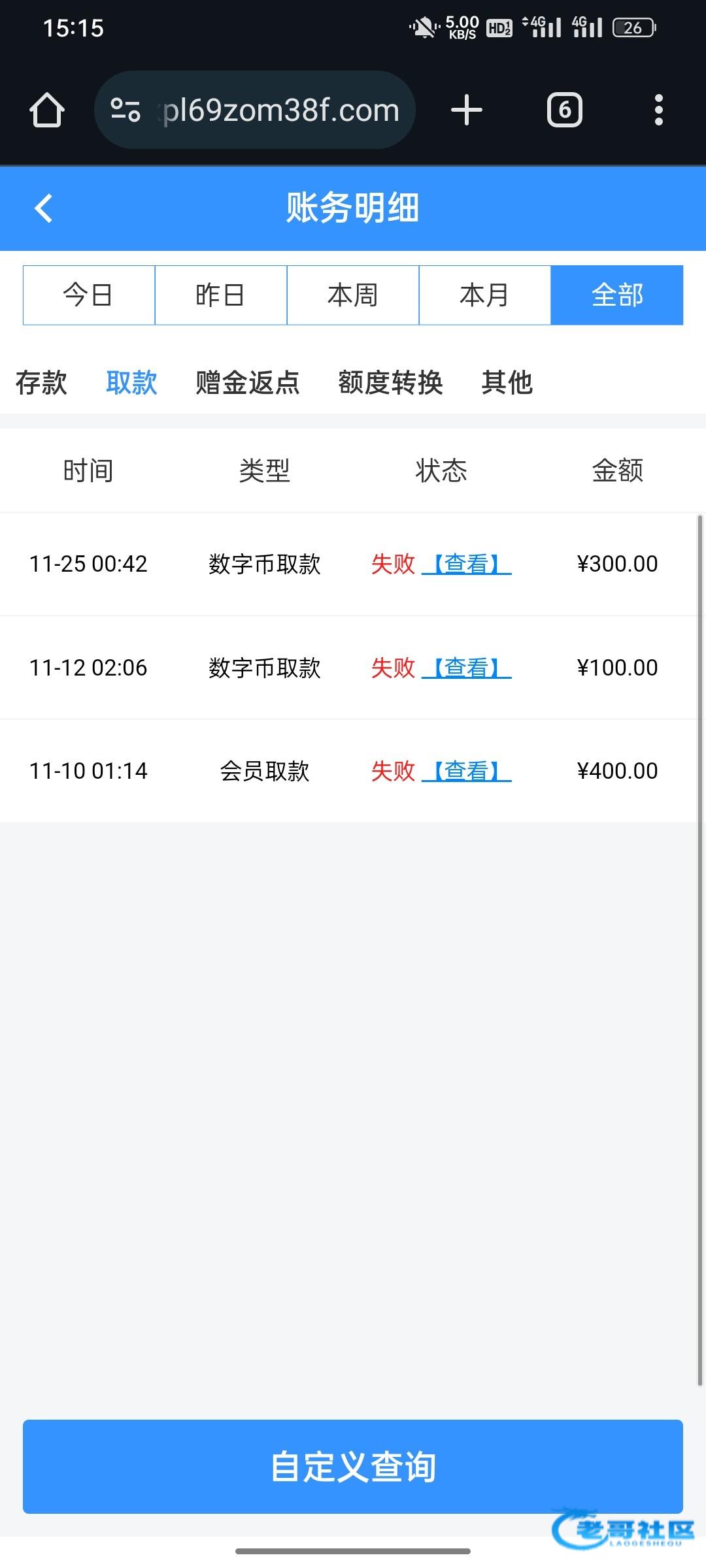This screenshot has height=1568, width=706.
Task: View details of the ¥100.00 failed withdrawal
Action: 467,668
